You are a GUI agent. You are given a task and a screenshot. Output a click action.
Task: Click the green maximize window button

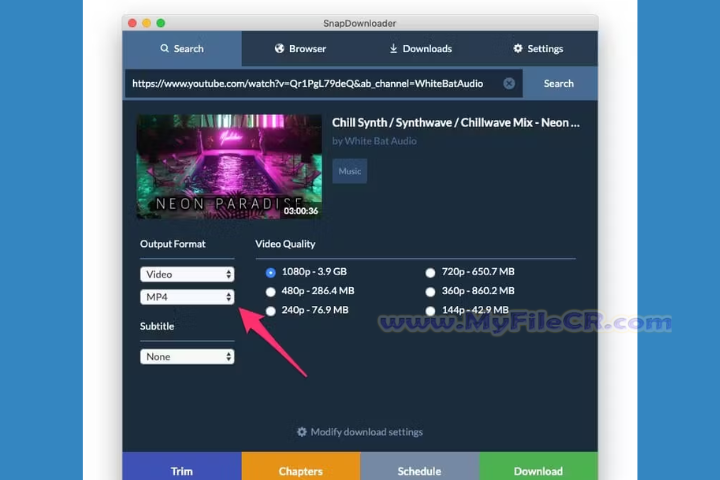(161, 23)
